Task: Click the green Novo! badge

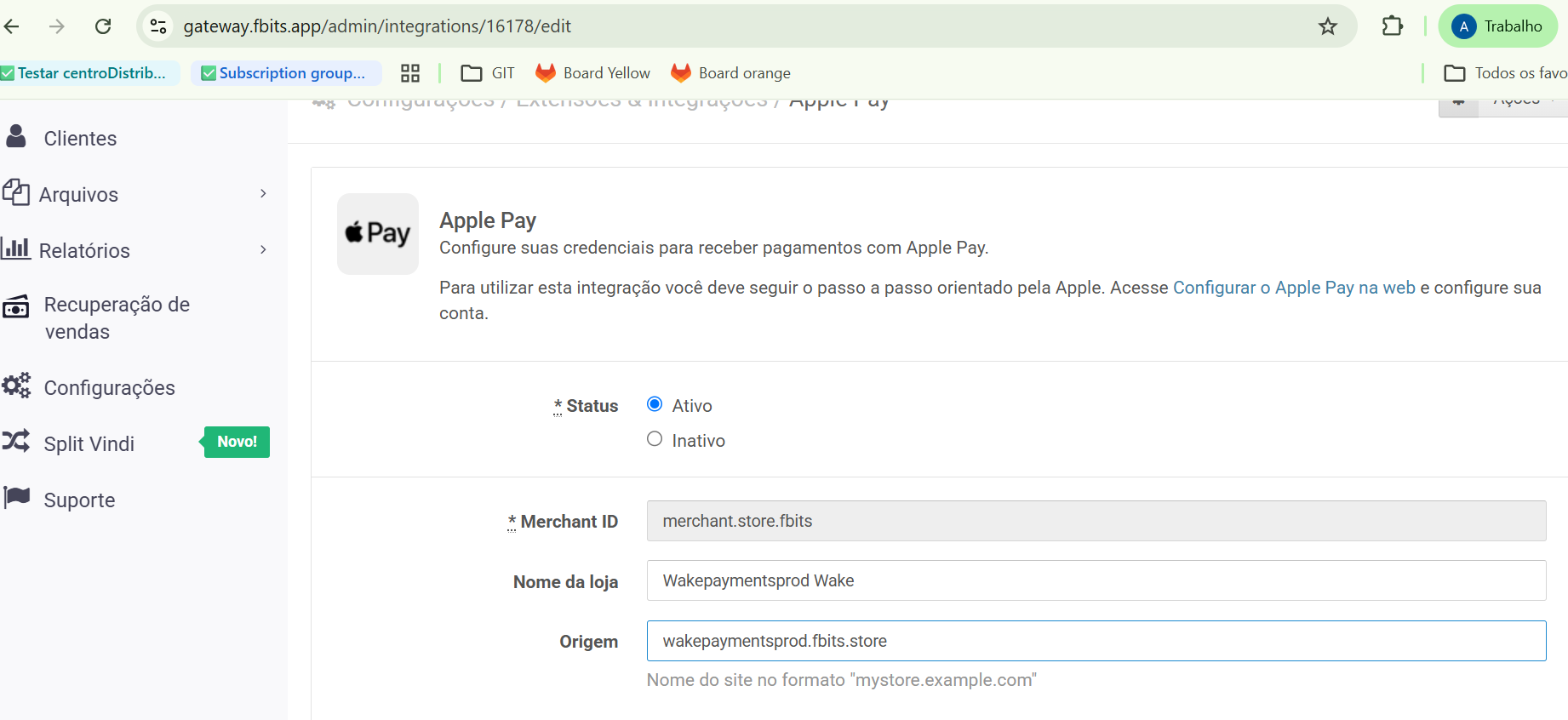Action: (235, 442)
